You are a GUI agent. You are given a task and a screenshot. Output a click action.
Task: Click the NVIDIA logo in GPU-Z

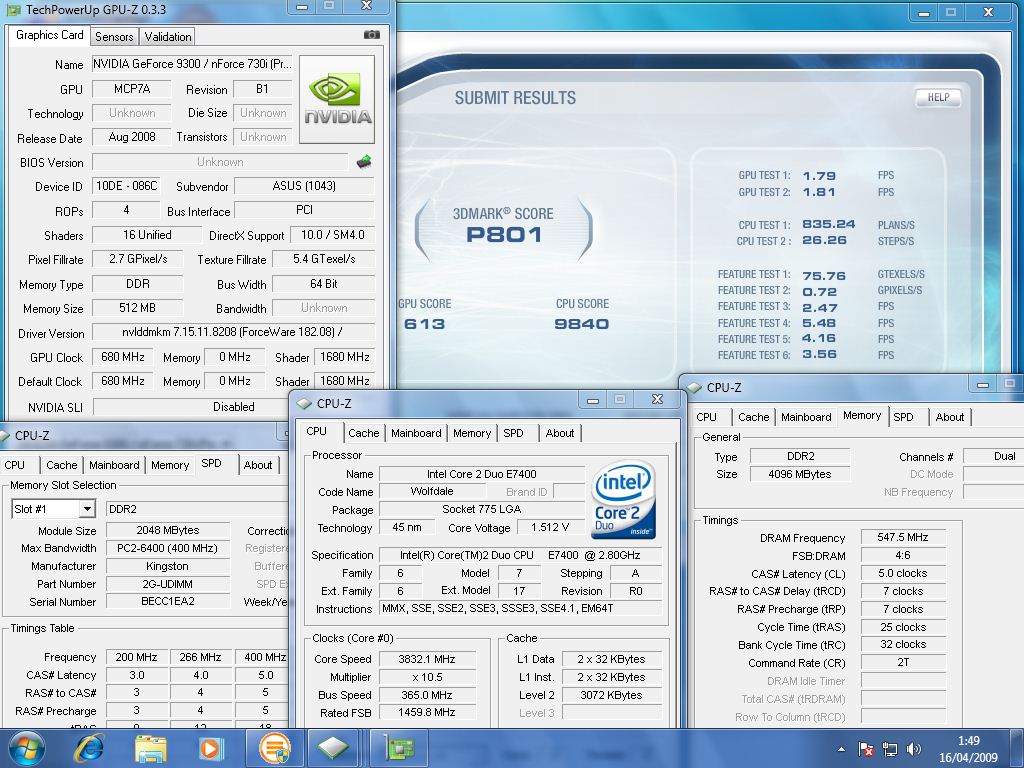tap(337, 99)
